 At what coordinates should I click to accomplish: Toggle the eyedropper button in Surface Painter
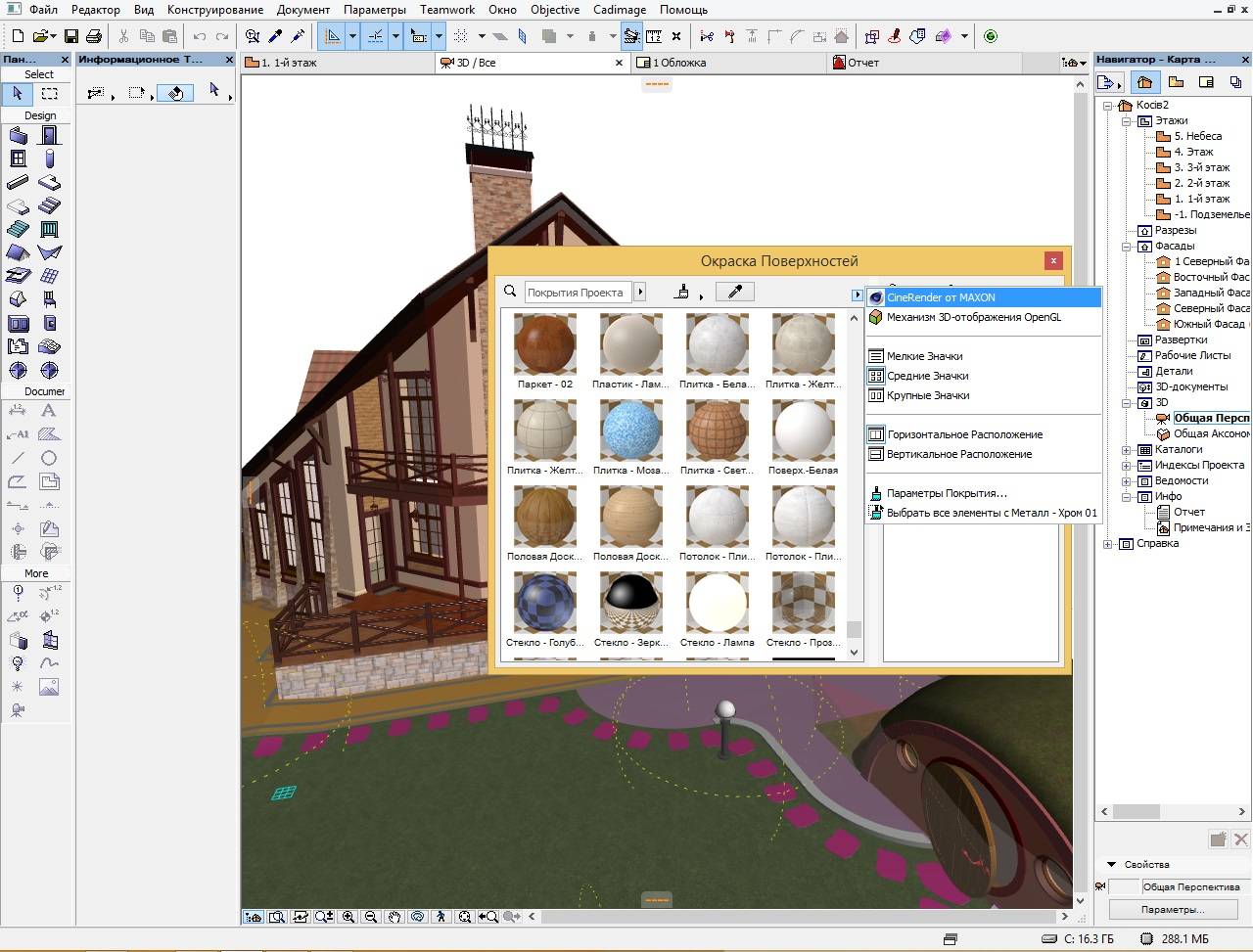point(735,292)
